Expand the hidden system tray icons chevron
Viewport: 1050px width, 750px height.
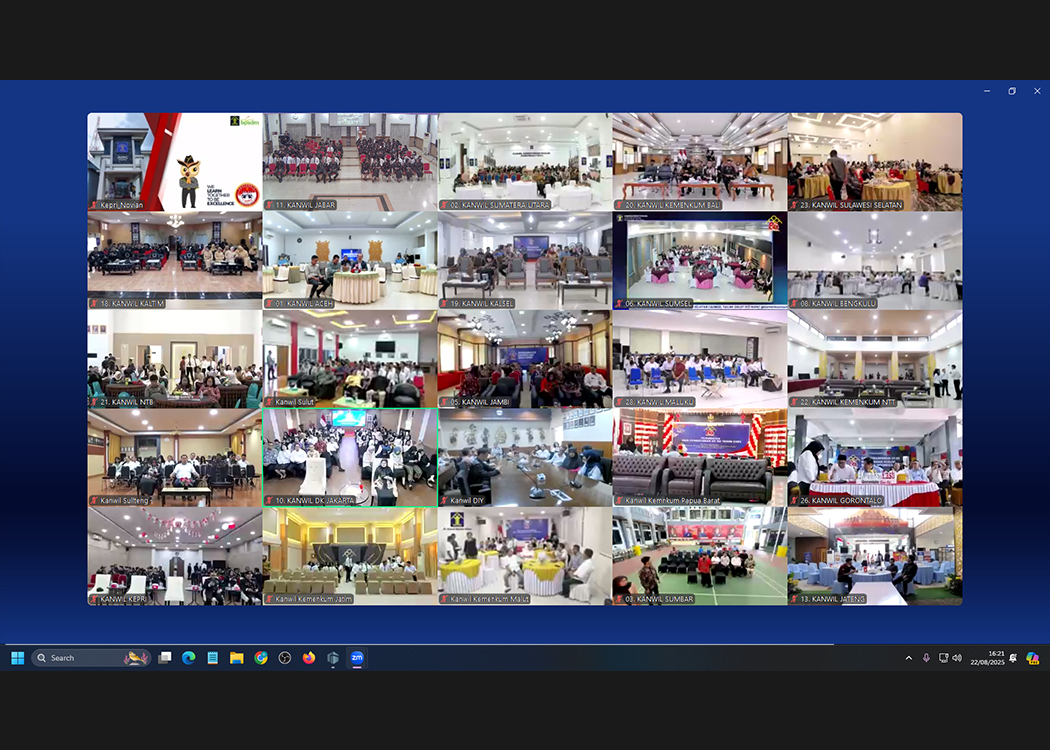pos(908,658)
